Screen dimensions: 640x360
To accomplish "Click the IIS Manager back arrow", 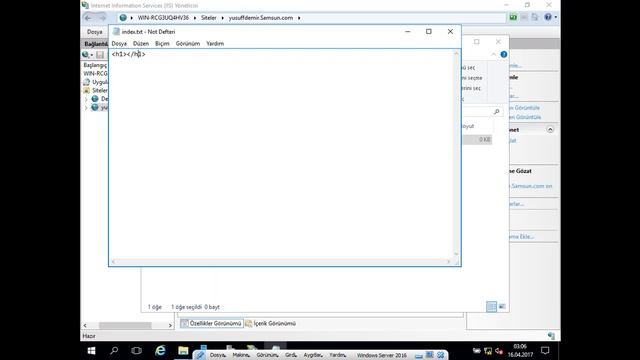I will [88, 18].
